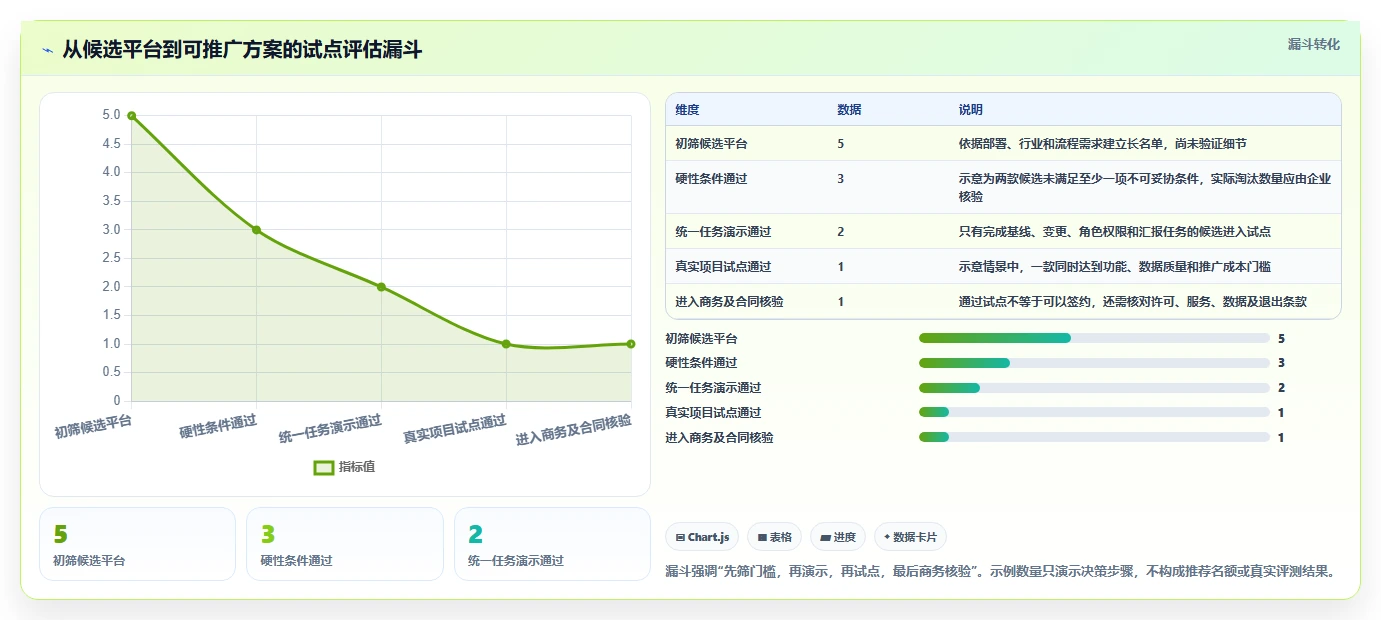1381x620 pixels.
Task: Click the chart point above 进入商务及合同核验
Action: click(x=631, y=344)
